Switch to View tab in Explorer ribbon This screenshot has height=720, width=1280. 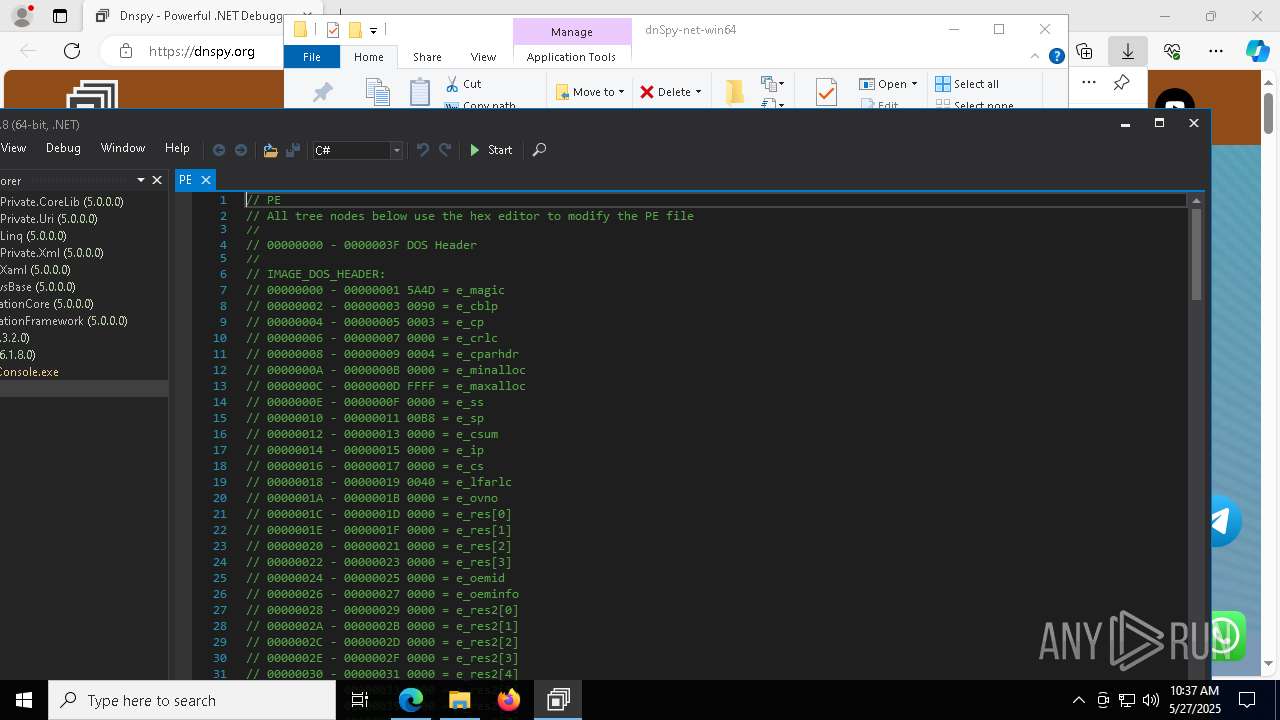point(483,57)
